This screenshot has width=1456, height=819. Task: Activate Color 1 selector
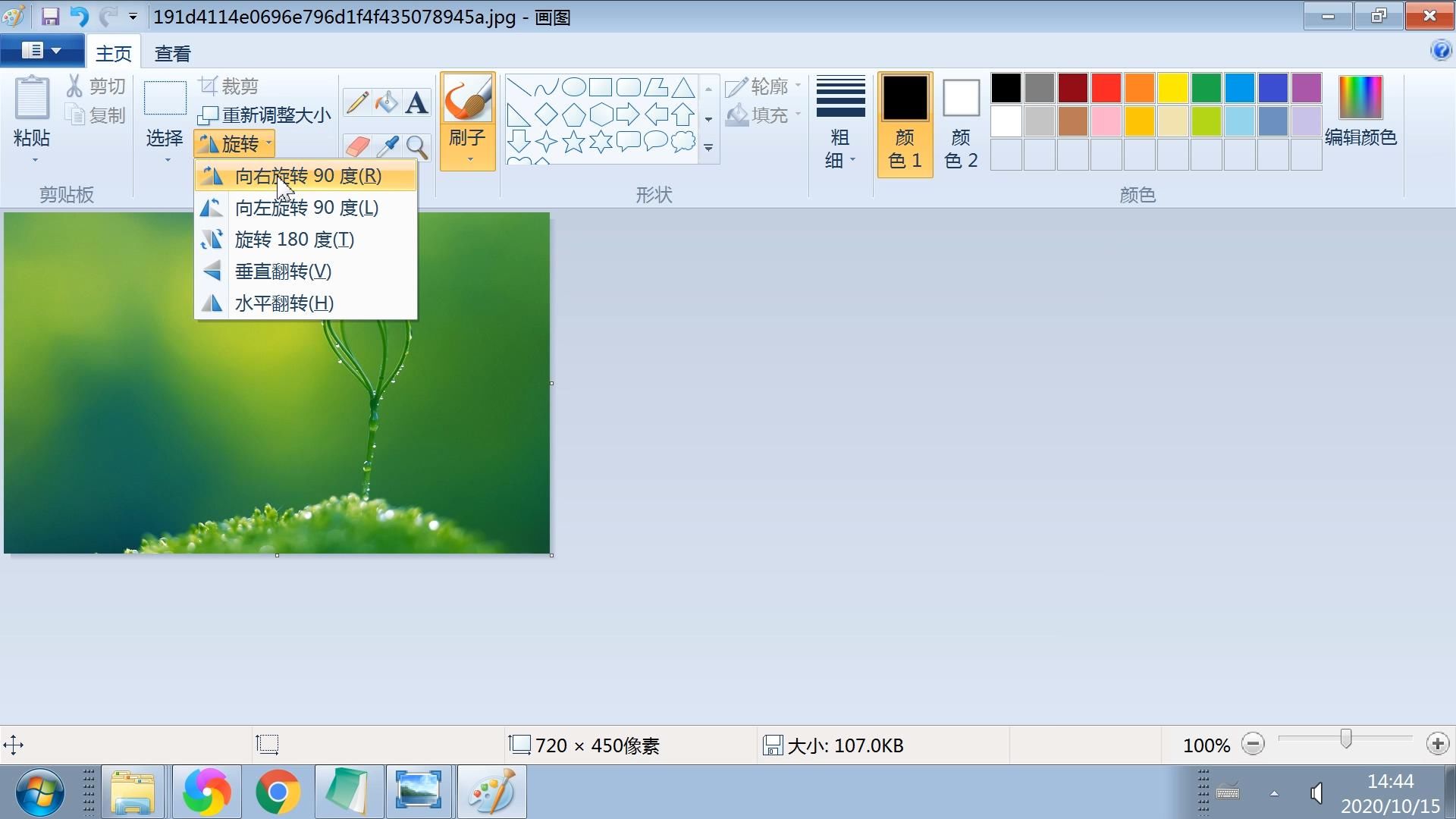pyautogui.click(x=905, y=124)
